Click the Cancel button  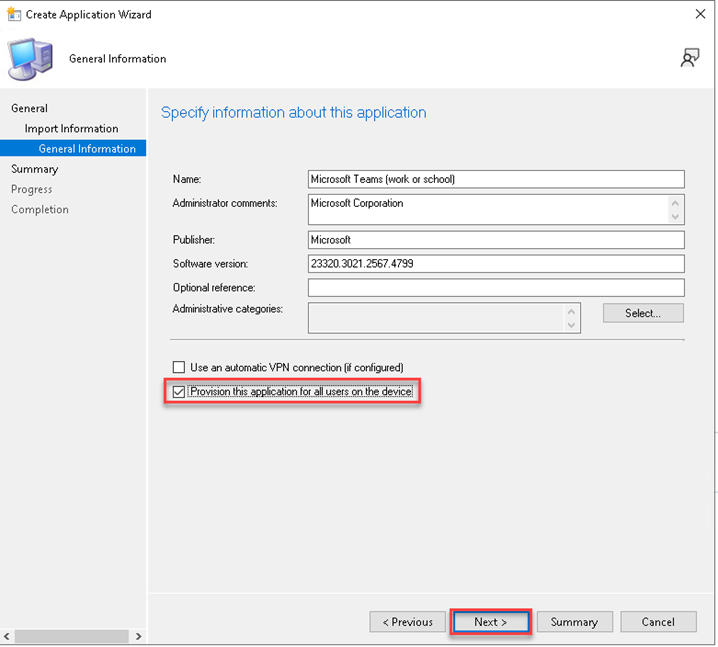pos(657,622)
